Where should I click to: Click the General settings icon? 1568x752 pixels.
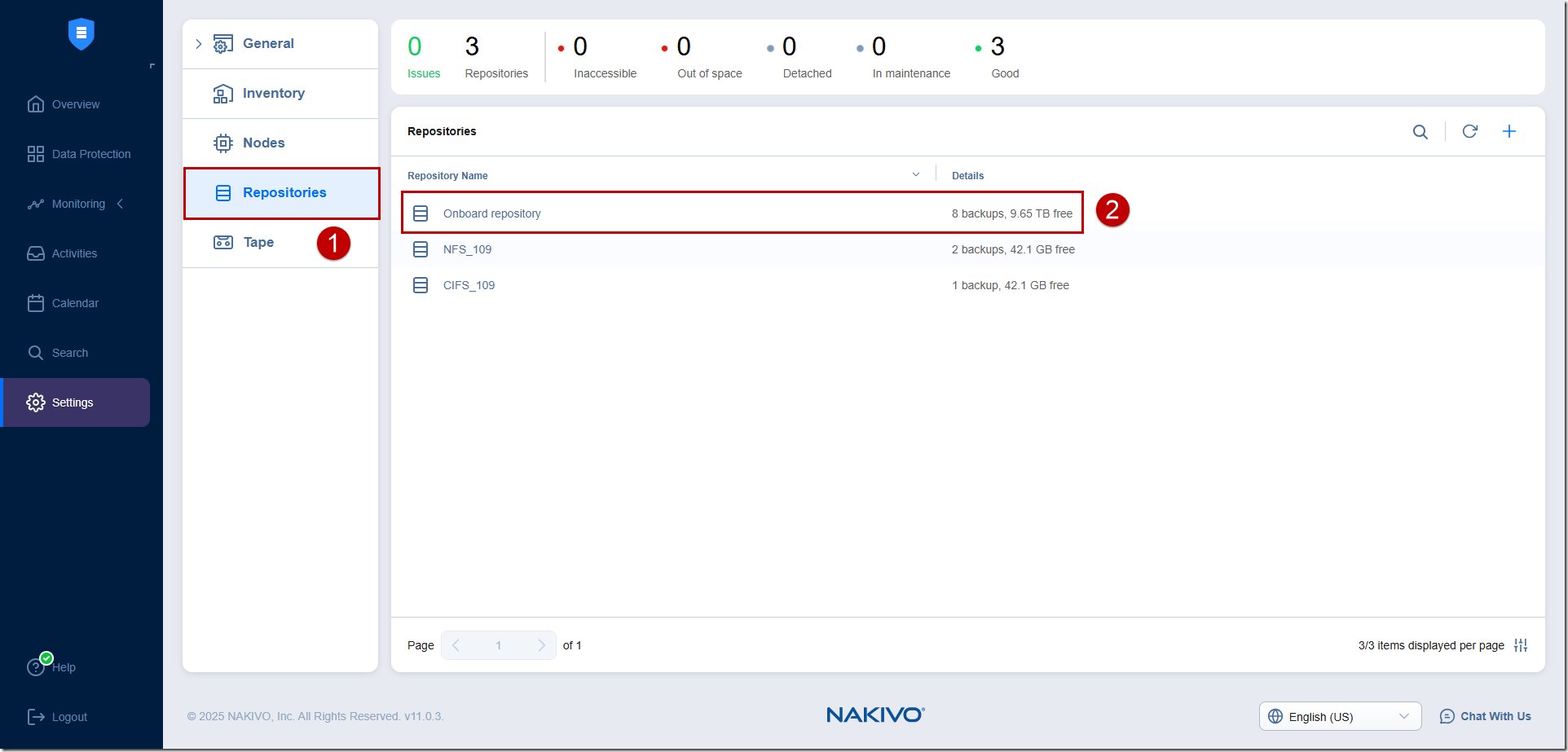[x=223, y=44]
